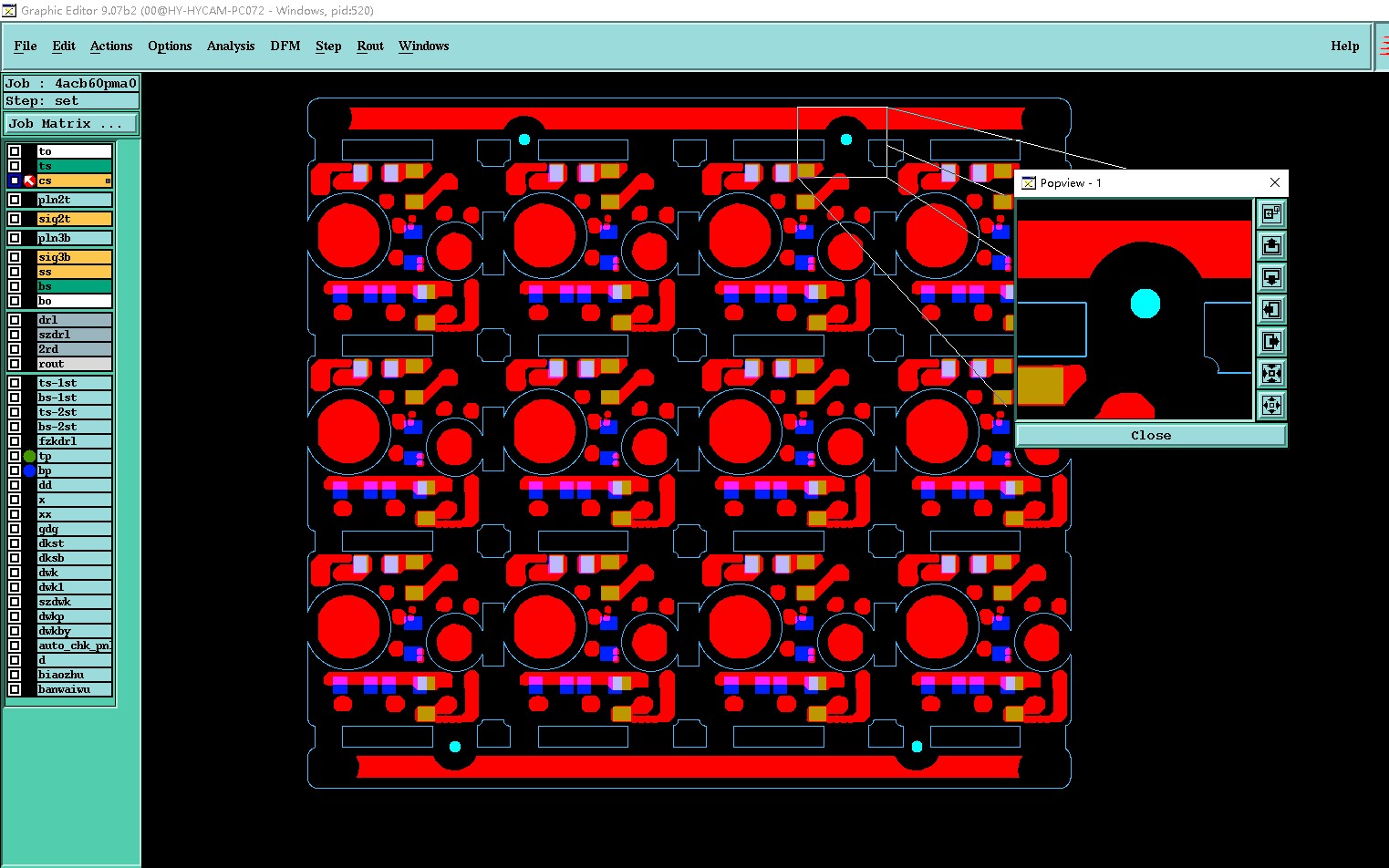
Task: Click the Job : 4acb60pma0 label
Action: pyautogui.click(x=71, y=84)
